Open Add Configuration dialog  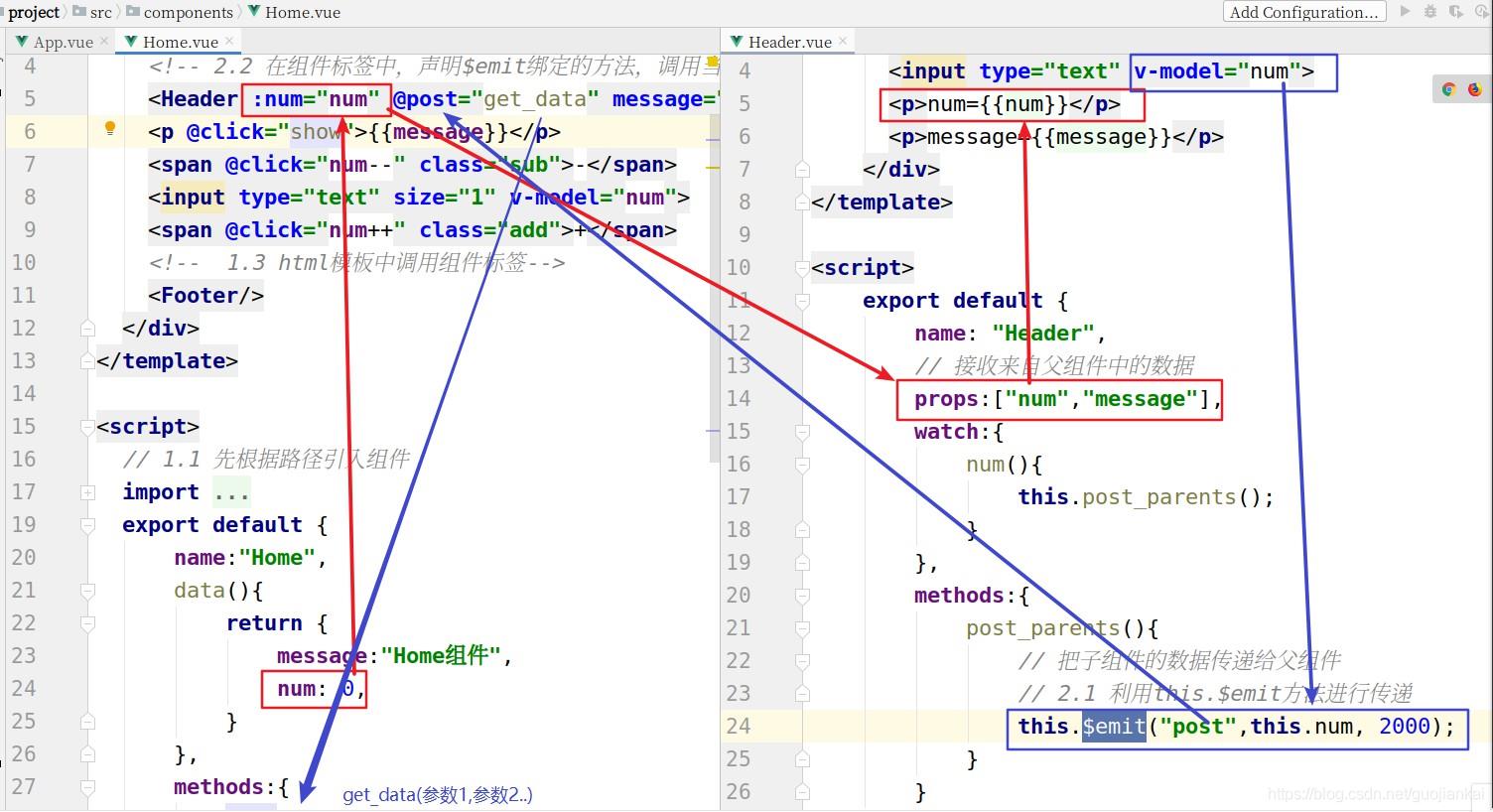(1303, 12)
